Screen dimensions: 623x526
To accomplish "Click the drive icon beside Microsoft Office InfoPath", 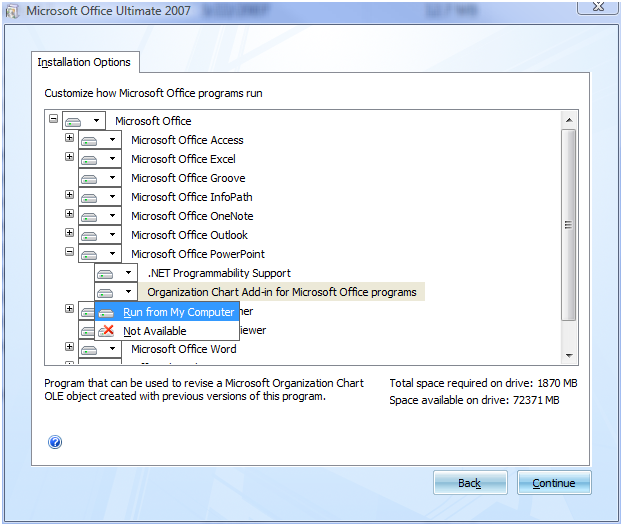I will 89,197.
